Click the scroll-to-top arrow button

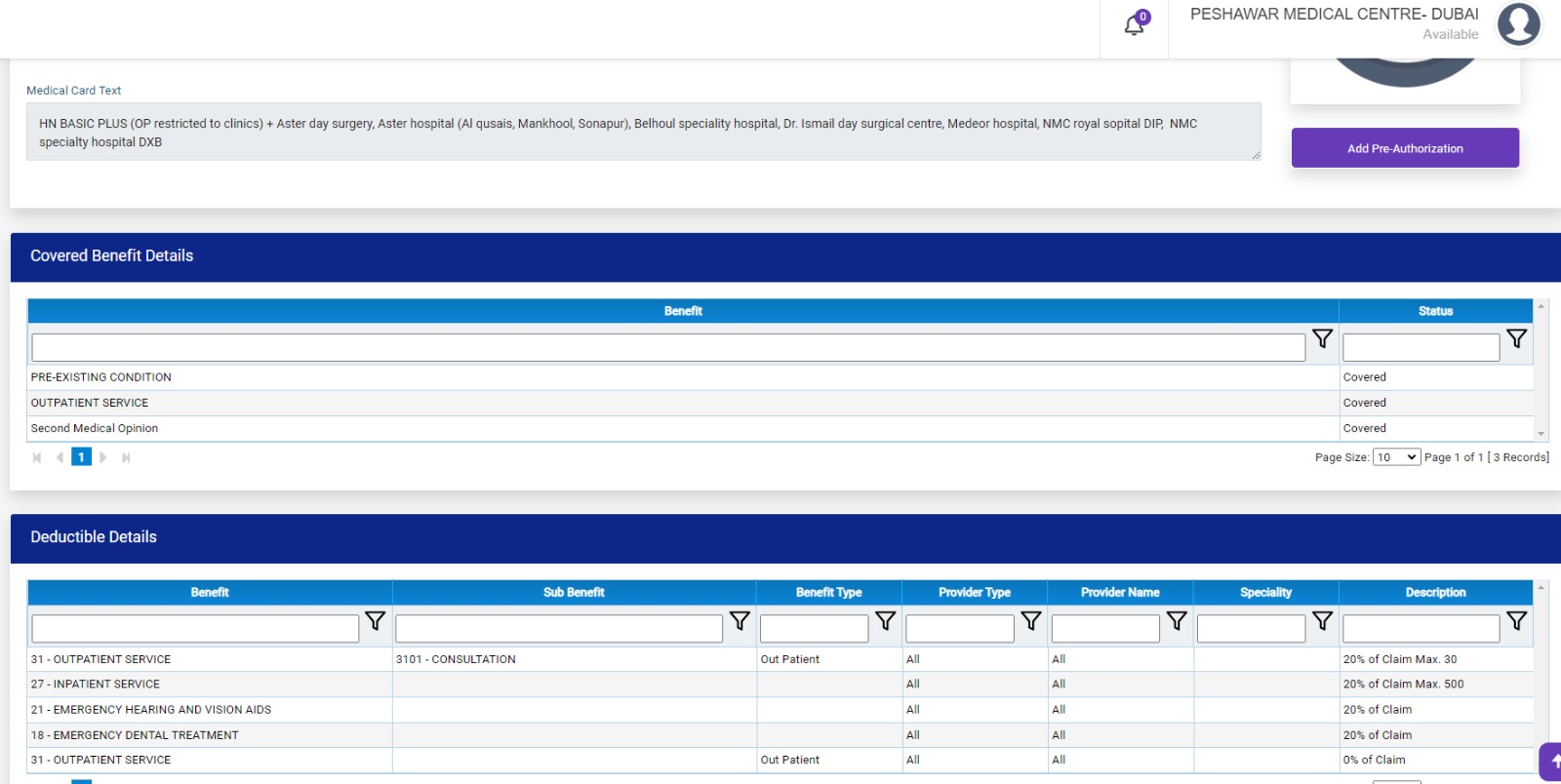click(1551, 762)
